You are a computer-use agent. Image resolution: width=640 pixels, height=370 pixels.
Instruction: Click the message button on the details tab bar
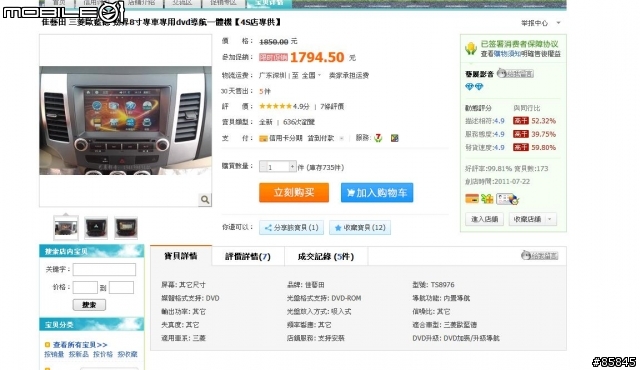540,256
